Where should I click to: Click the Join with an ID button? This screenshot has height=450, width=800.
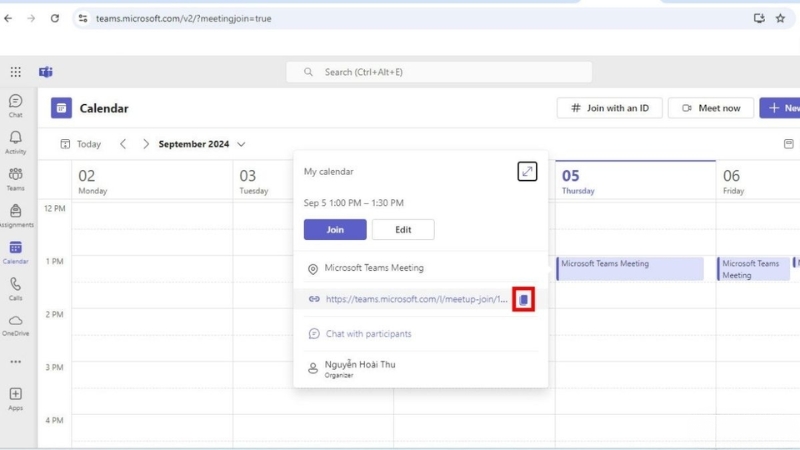609,108
